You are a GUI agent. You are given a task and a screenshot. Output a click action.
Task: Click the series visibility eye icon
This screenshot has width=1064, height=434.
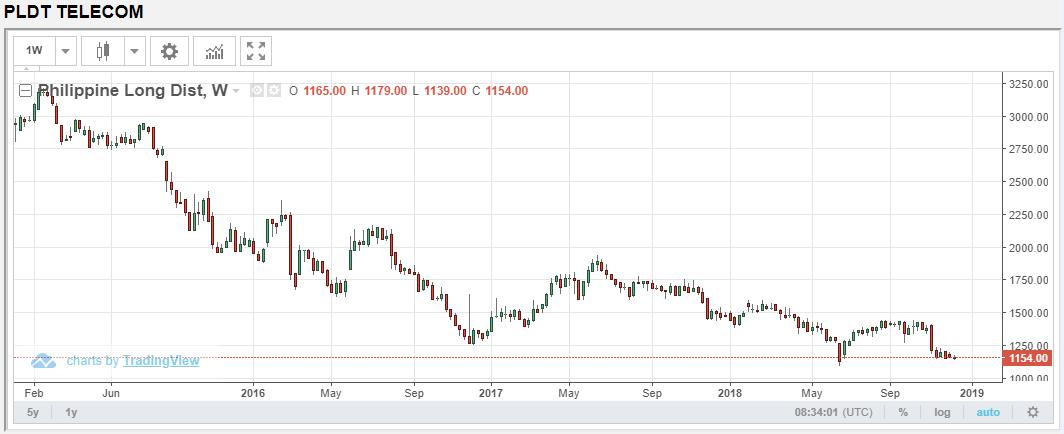[x=257, y=91]
